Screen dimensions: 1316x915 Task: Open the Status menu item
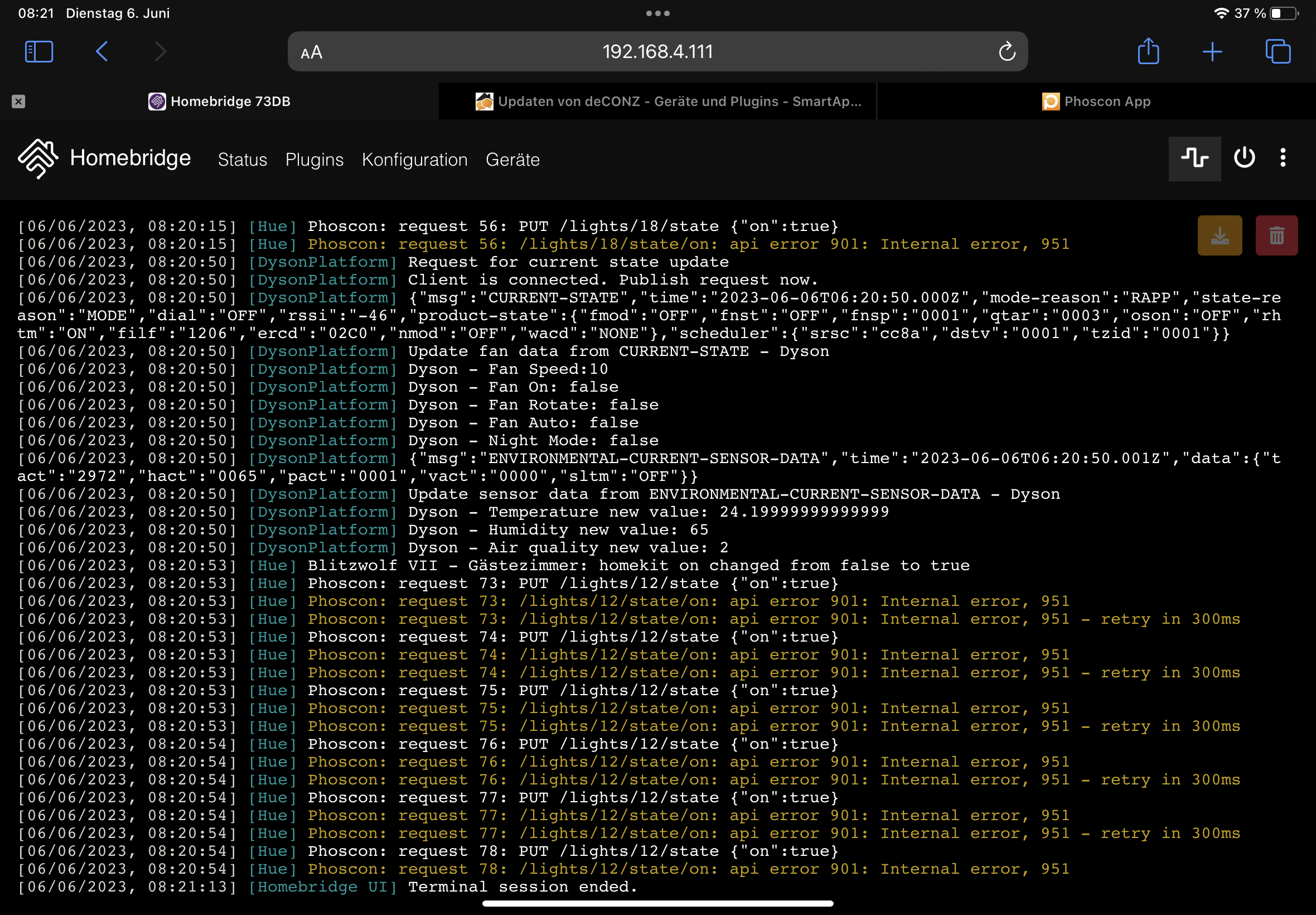tap(243, 160)
